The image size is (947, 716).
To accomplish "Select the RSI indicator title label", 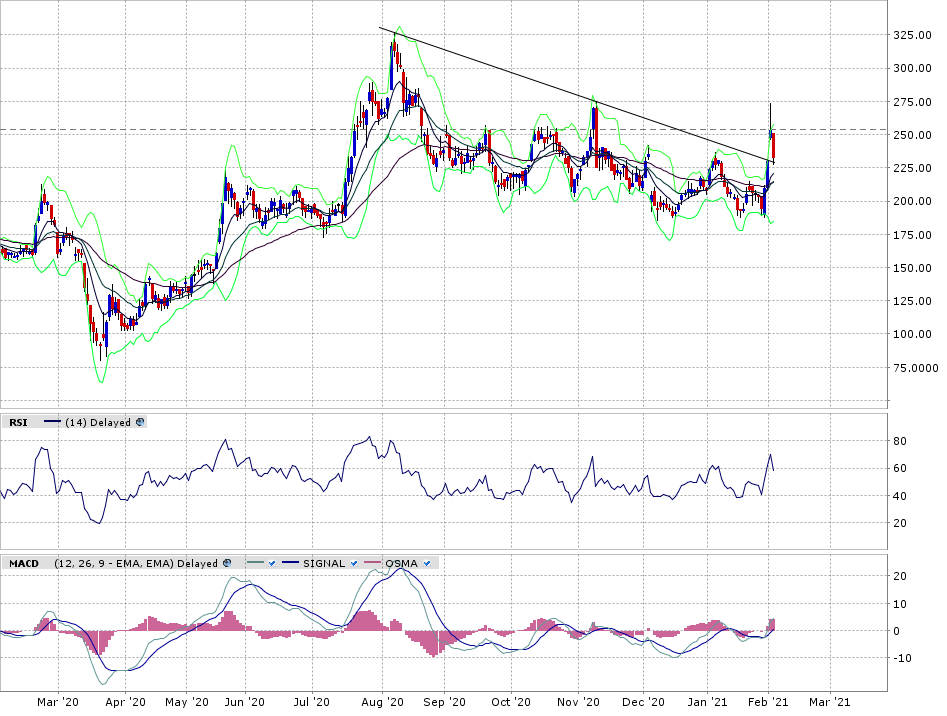I will 18,423.
